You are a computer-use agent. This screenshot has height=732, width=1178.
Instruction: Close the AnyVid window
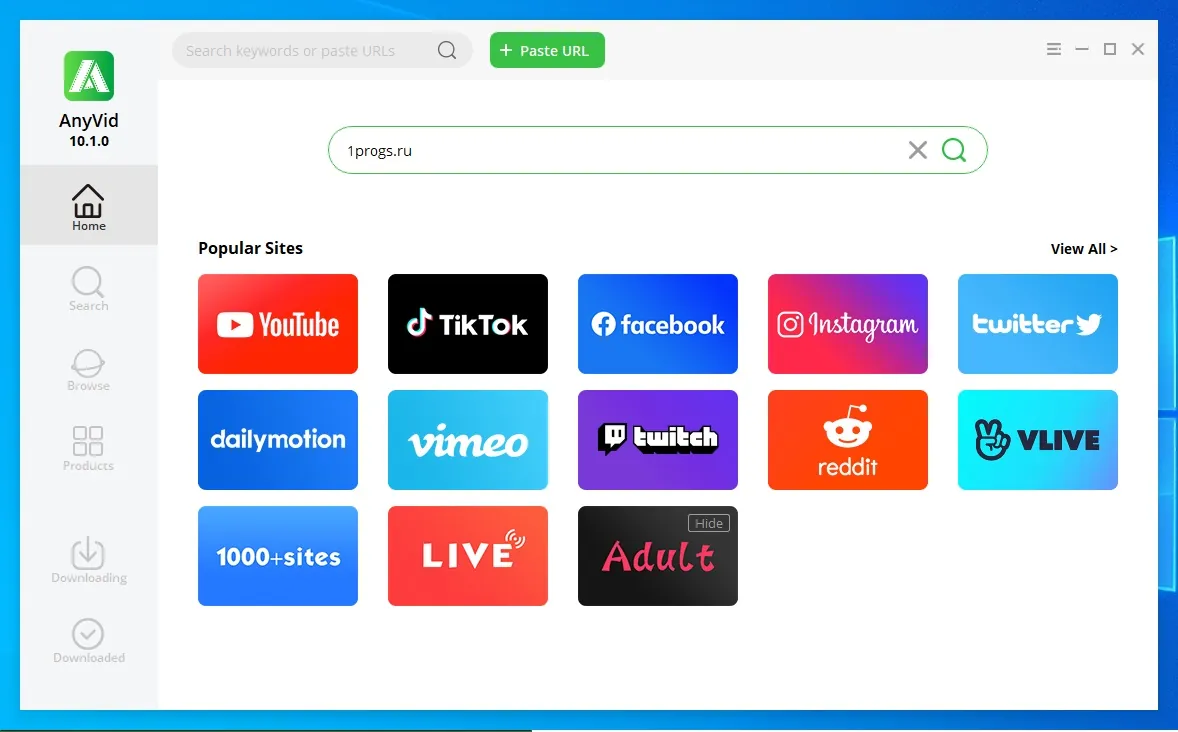point(1138,49)
